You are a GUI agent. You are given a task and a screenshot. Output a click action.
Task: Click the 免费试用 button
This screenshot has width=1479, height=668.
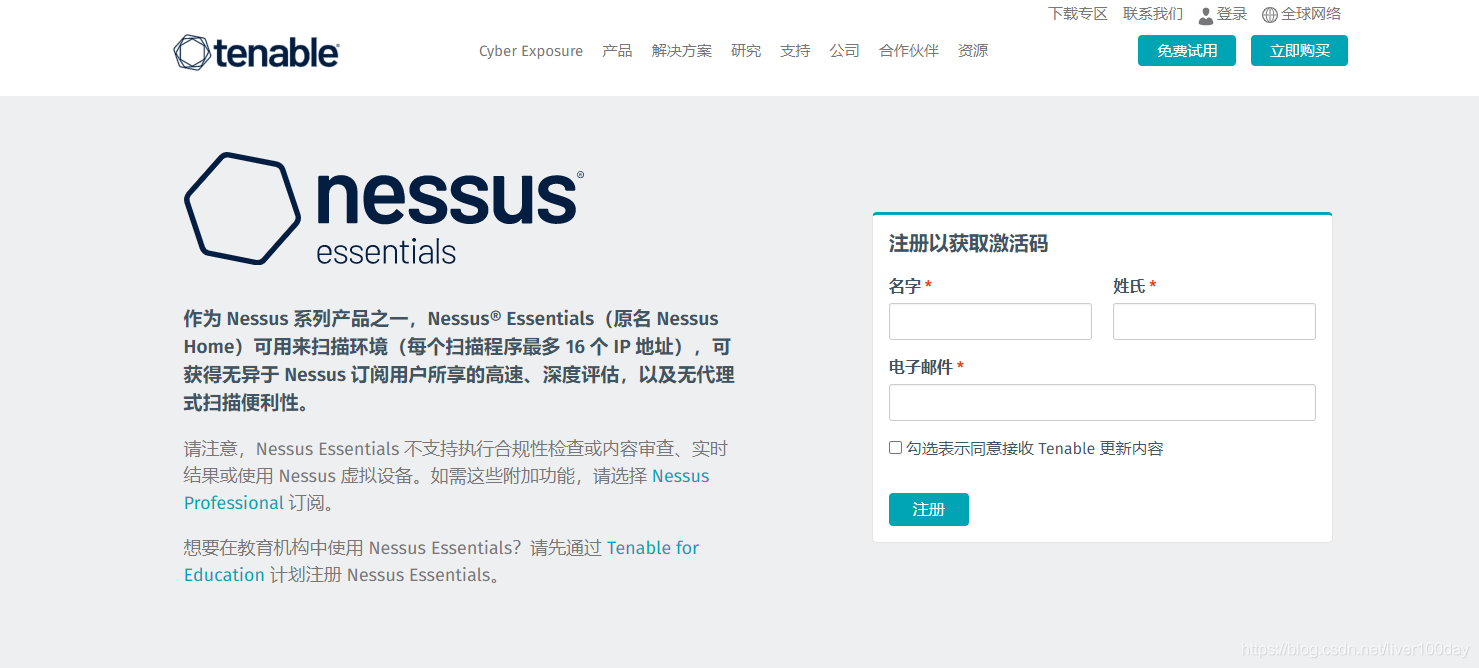pos(1187,51)
